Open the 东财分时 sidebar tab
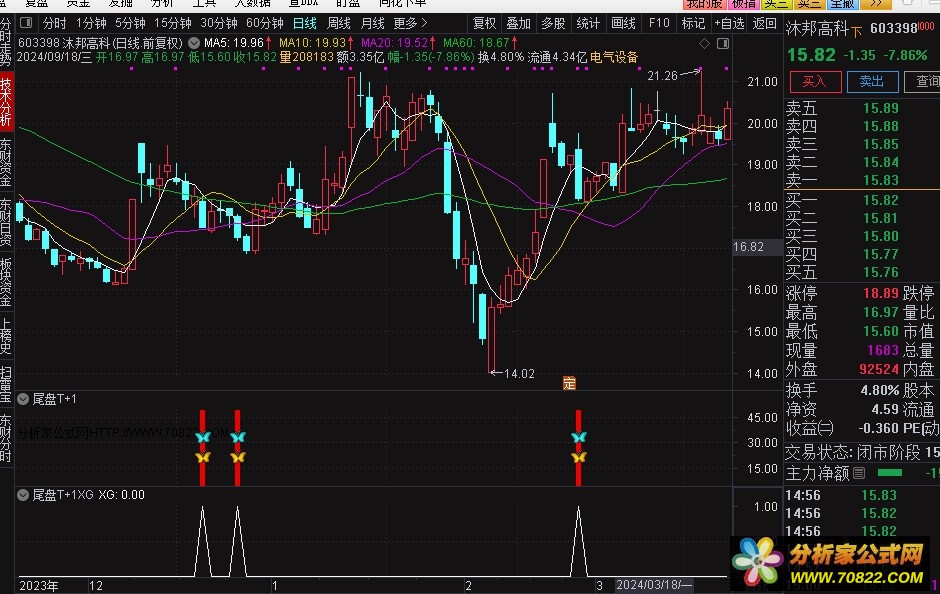This screenshot has height=594, width=940. tap(6, 438)
